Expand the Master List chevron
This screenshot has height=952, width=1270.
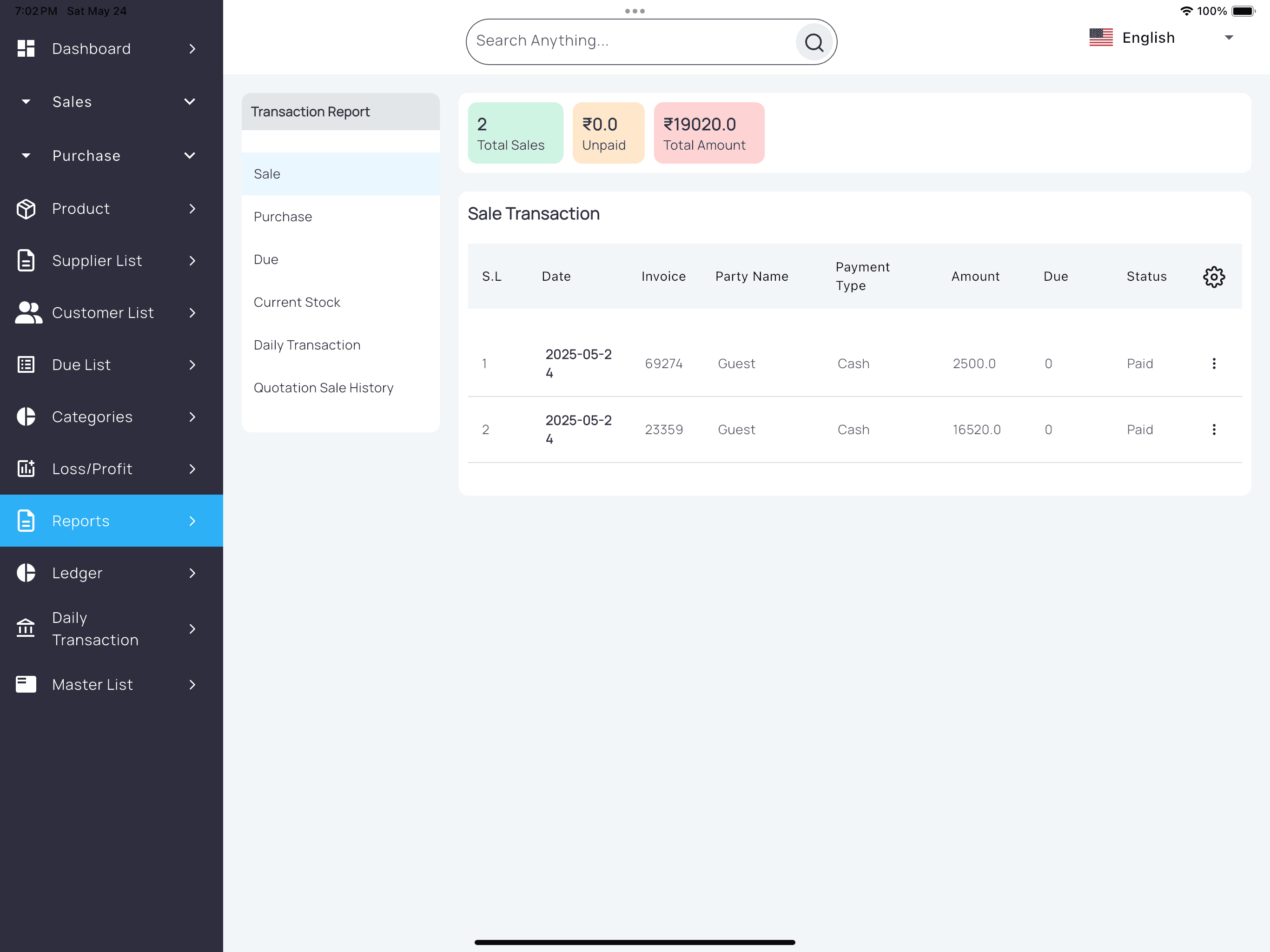coord(192,684)
